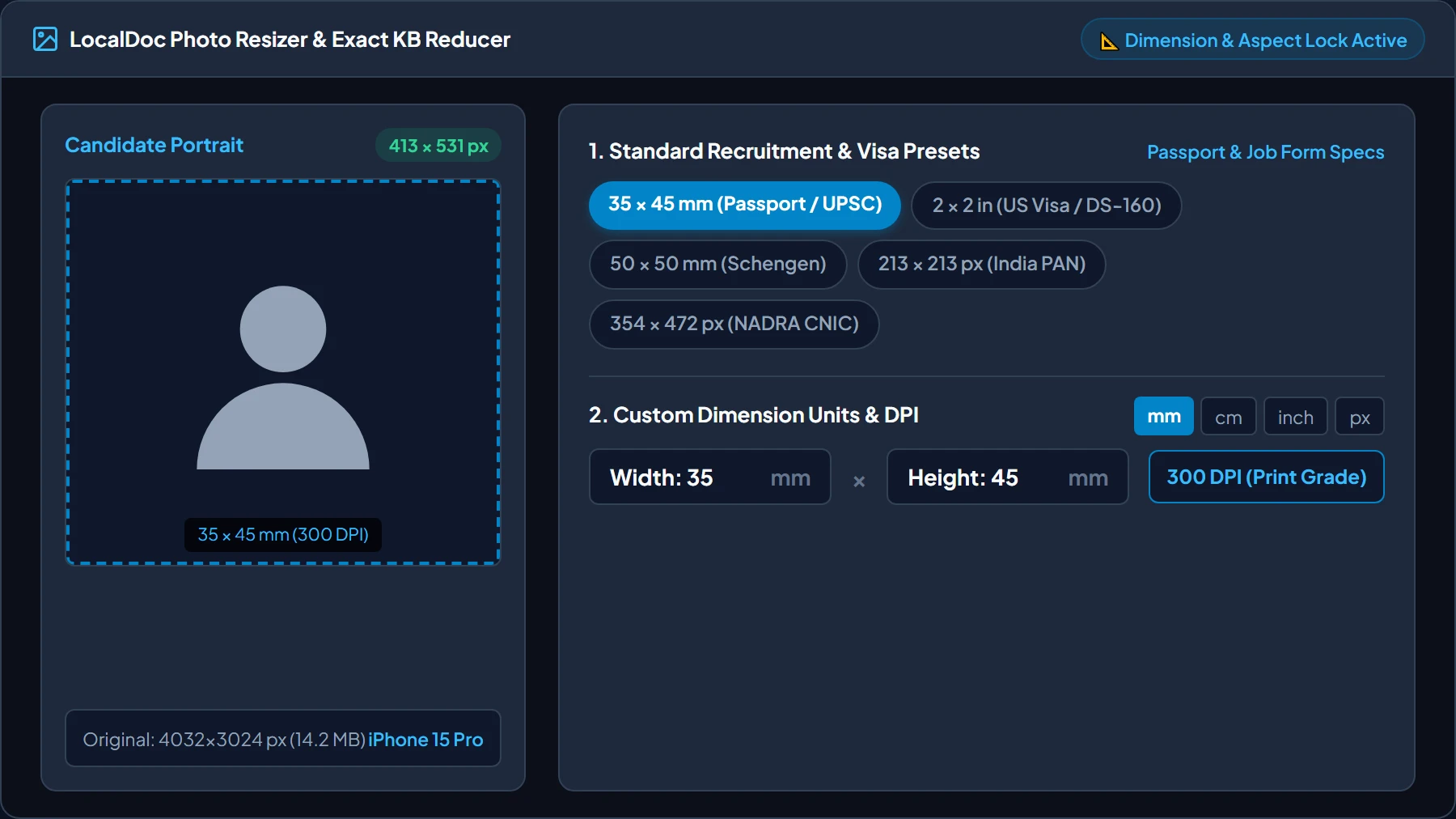The height and width of the screenshot is (819, 1456).
Task: Switch units to px
Action: click(1360, 417)
